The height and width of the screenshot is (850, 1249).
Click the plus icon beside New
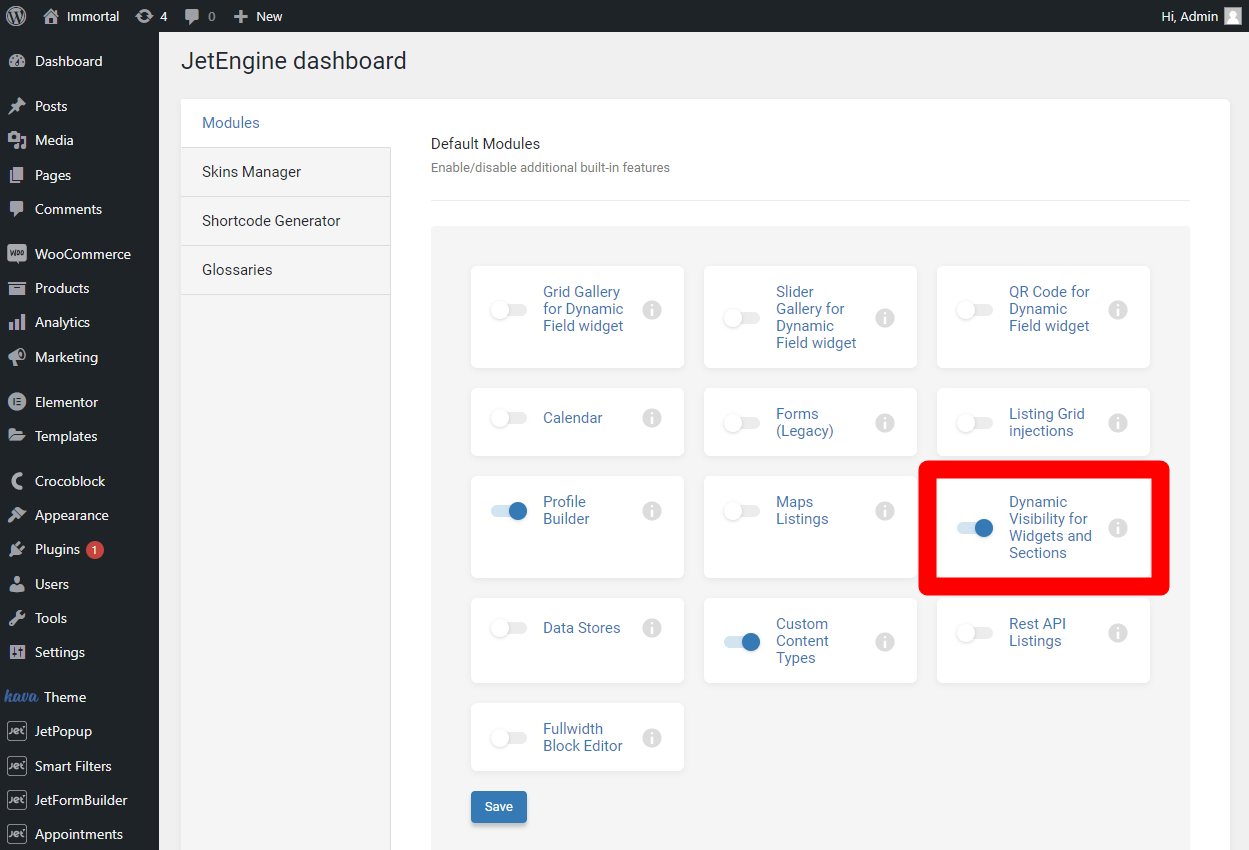point(240,16)
